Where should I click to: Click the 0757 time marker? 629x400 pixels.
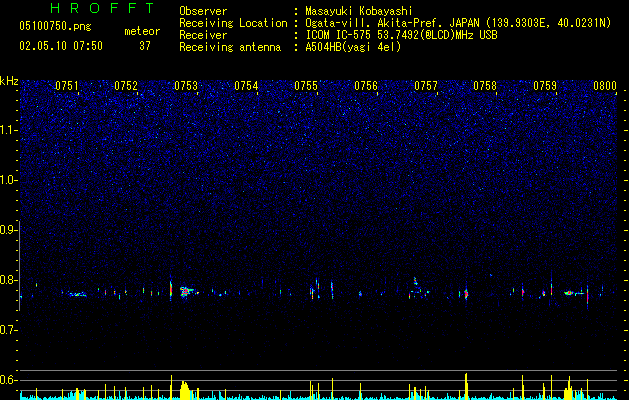point(426,86)
